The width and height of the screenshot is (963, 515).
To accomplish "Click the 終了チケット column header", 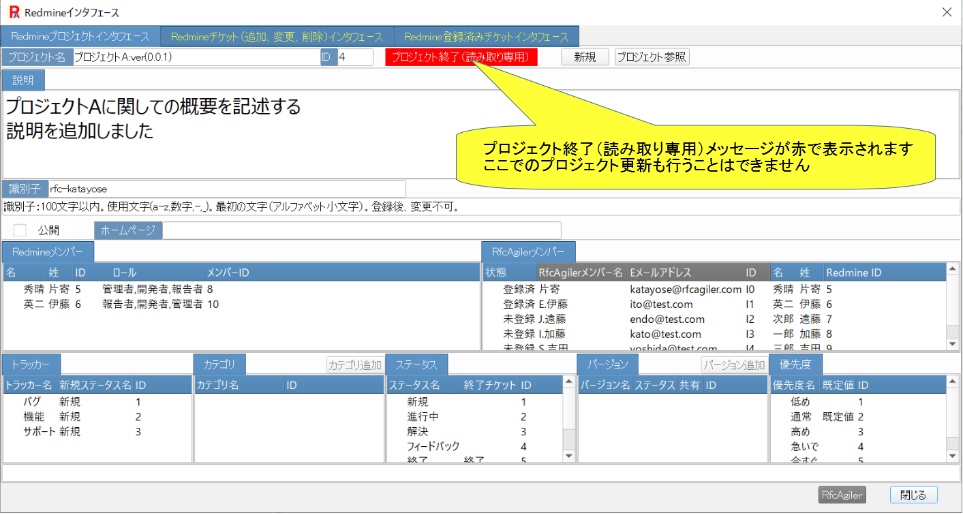I will click(490, 385).
